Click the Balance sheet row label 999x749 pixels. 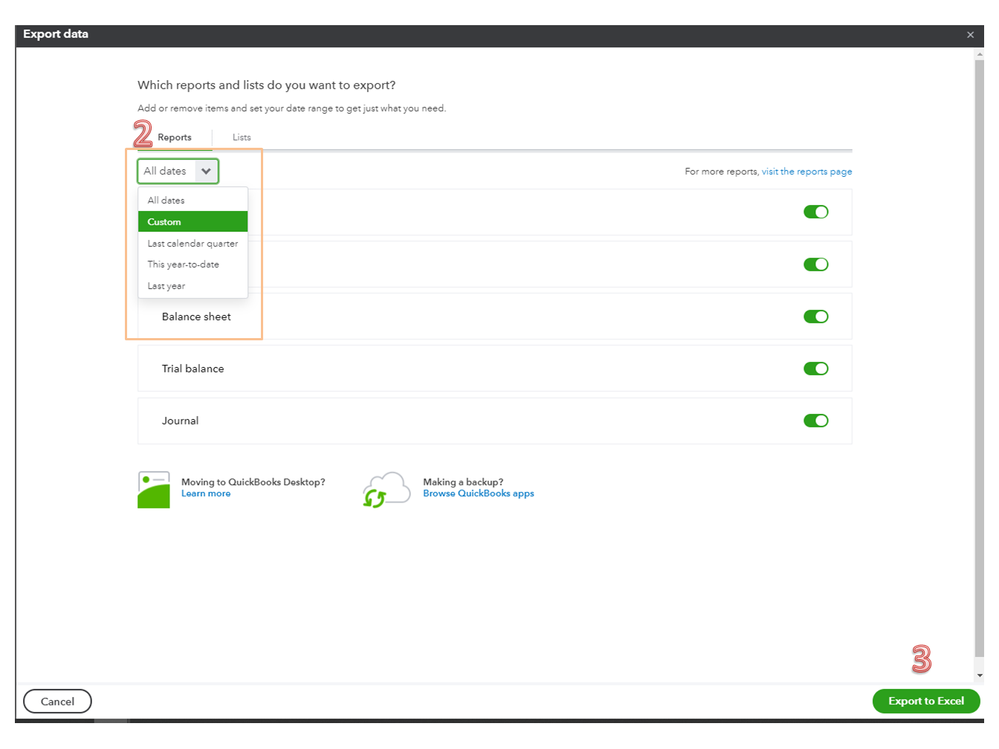point(196,317)
